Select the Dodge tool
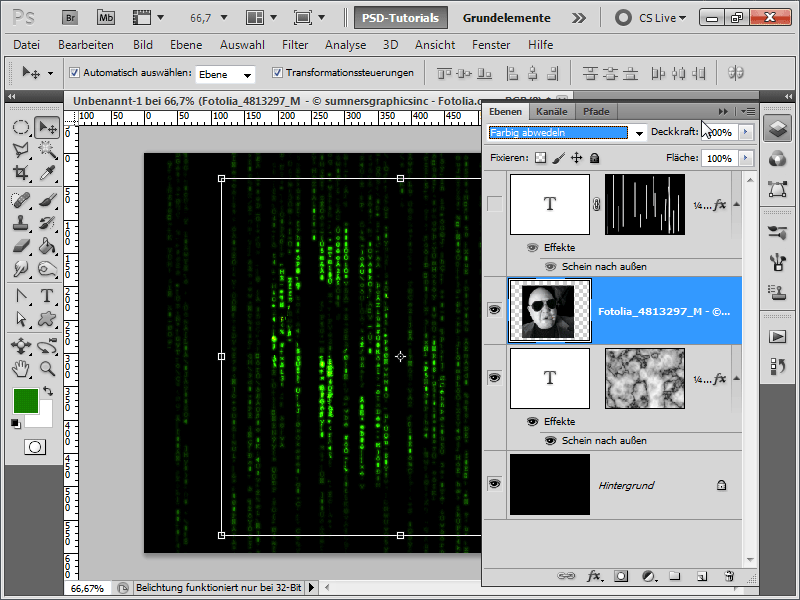Screen dimensions: 800x600 20,268
